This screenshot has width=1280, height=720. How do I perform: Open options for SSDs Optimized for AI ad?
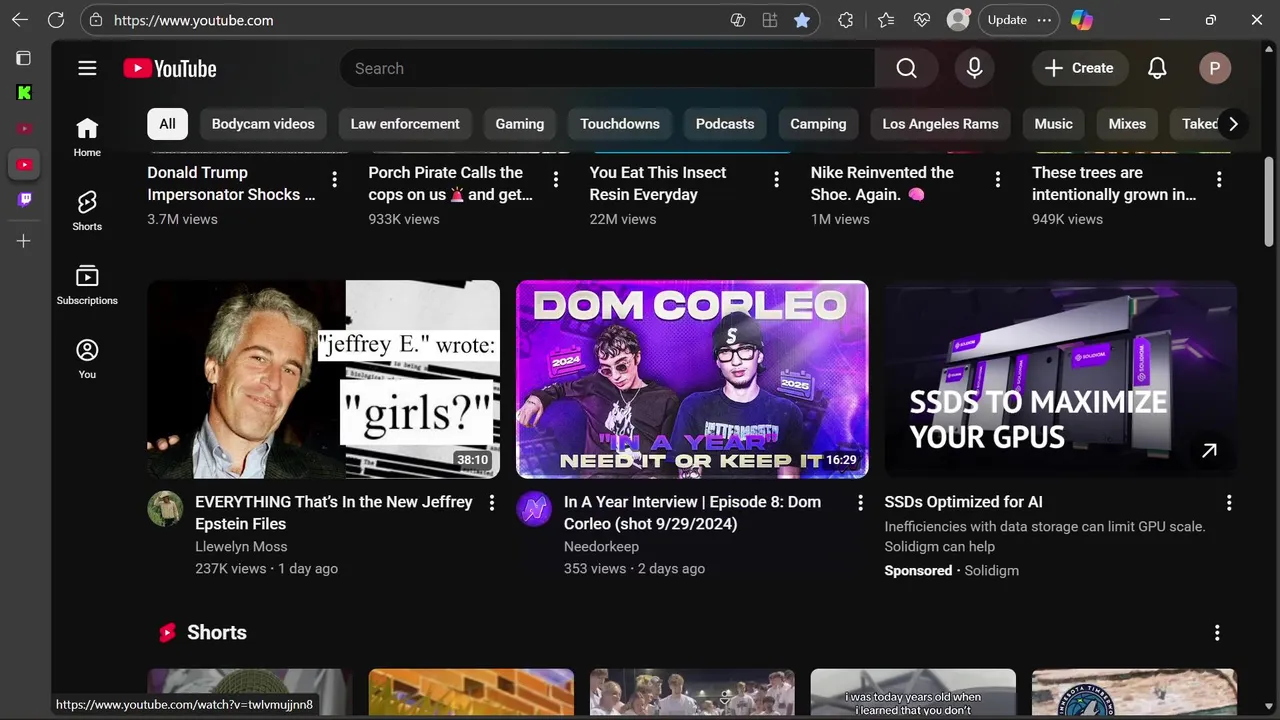click(x=1229, y=503)
